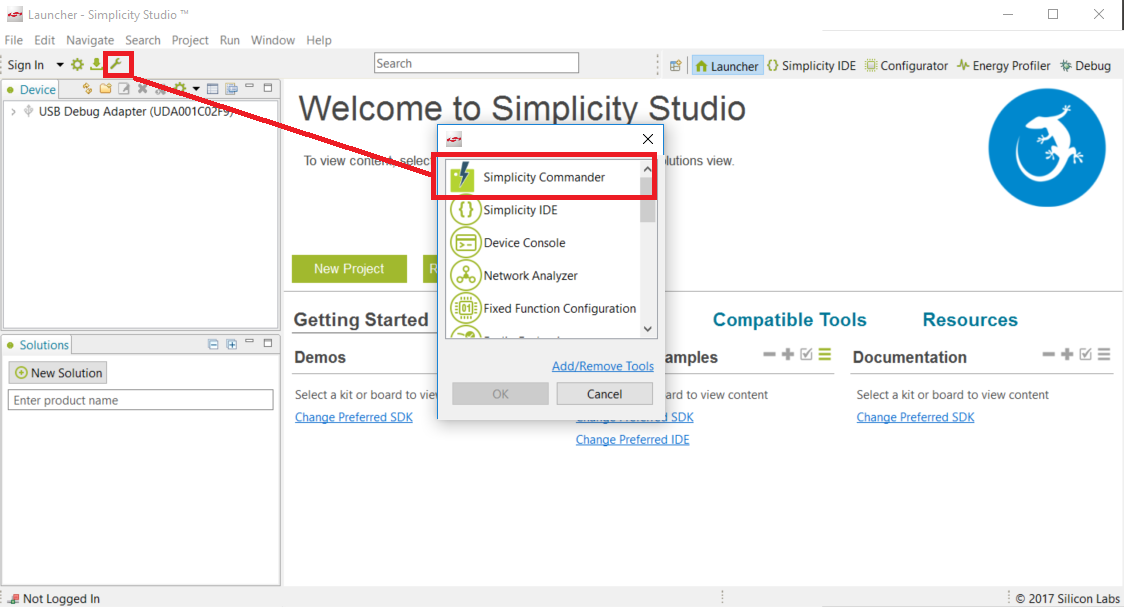Click the Update Software download icon
The image size is (1124, 607).
click(x=96, y=65)
